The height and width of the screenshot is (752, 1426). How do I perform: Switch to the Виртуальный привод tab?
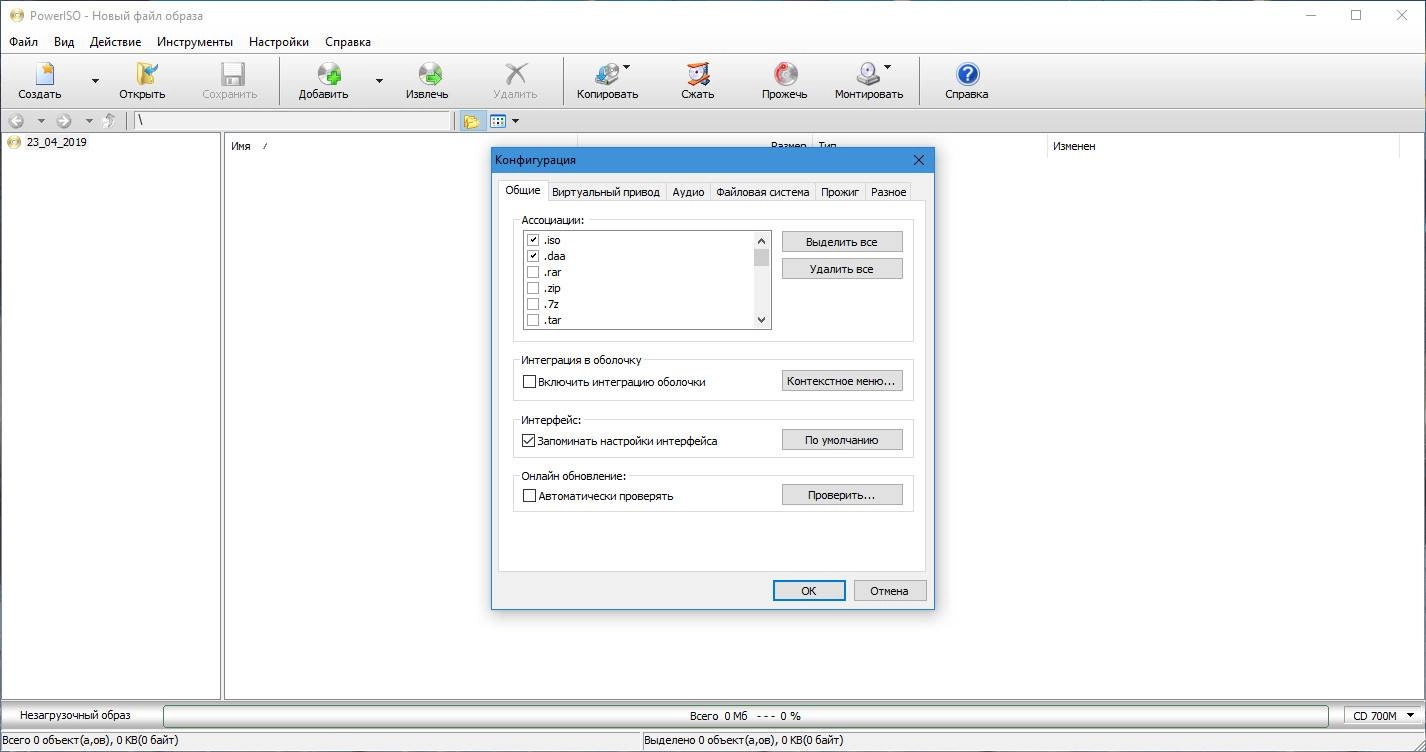606,192
